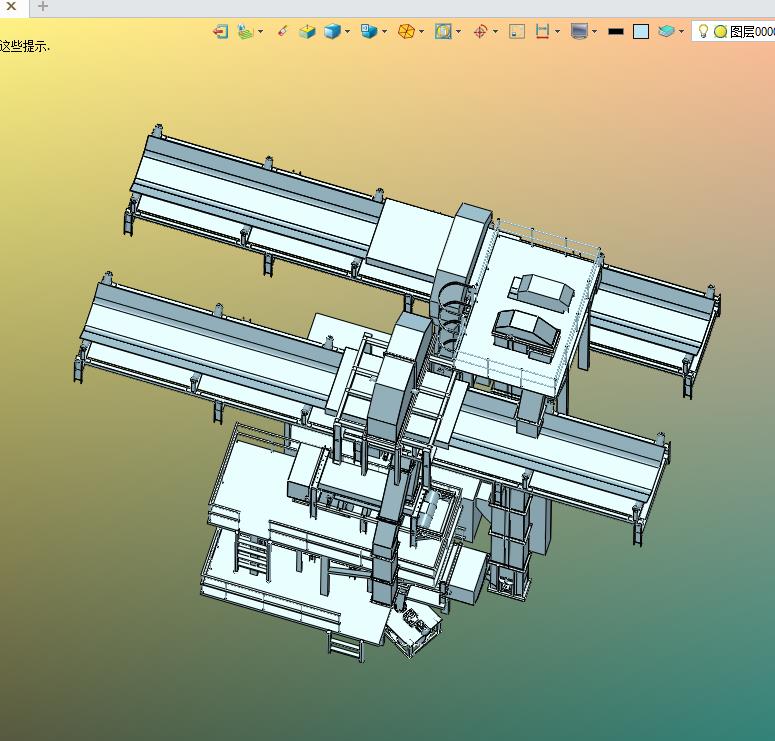The width and height of the screenshot is (775, 741).
Task: Expand dropdown arrow beside the monitor icon
Action: (x=594, y=31)
